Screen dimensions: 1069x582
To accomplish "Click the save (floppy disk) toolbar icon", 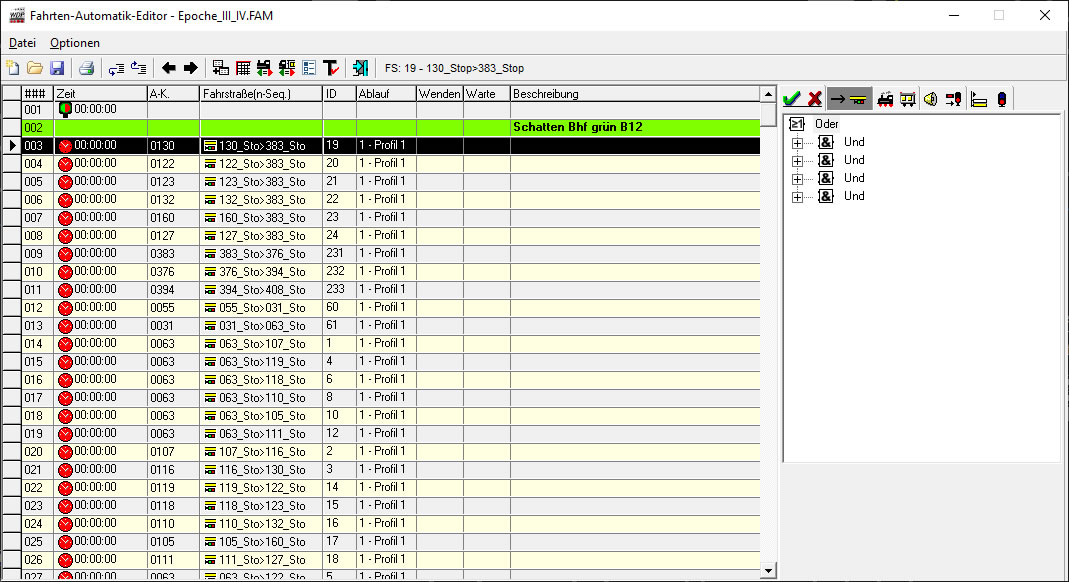I will tap(56, 68).
